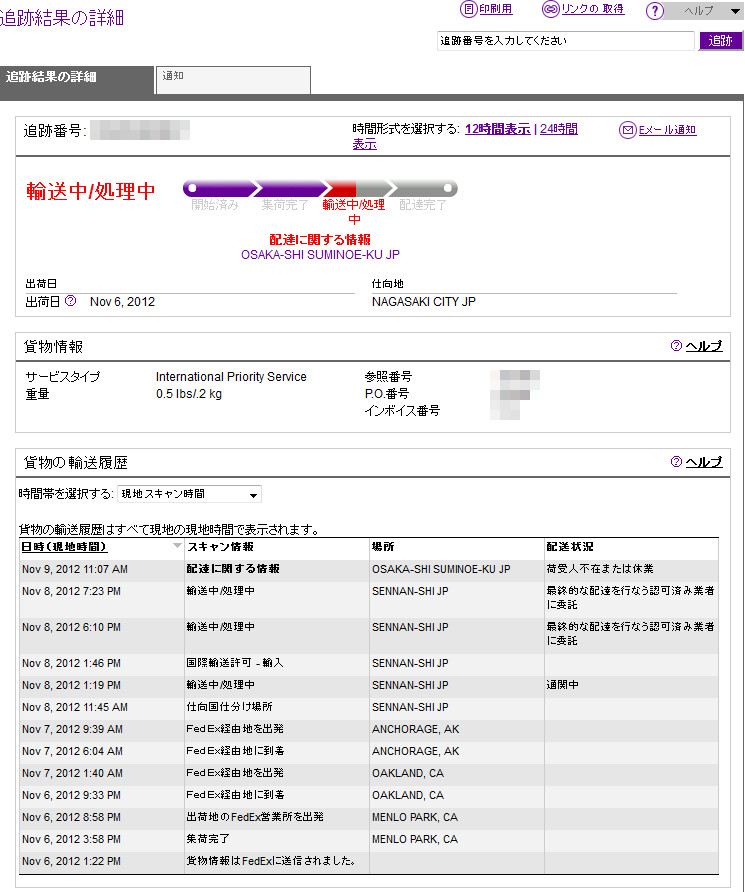This screenshot has width=745, height=892.
Task: Open ヘルプ link in 貨物の輸送履歴 section
Action: click(x=704, y=461)
